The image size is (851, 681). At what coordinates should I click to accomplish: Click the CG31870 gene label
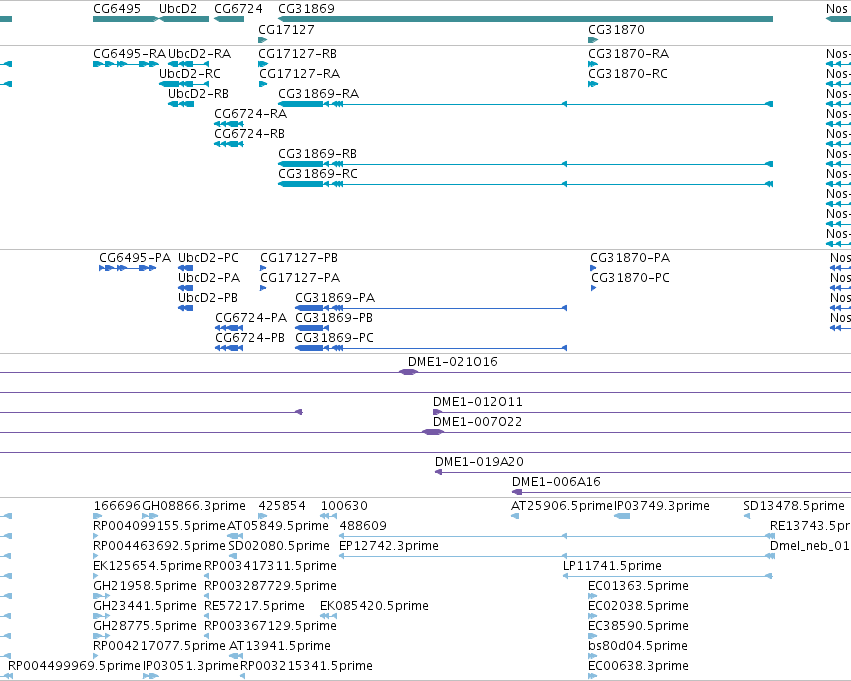click(x=616, y=30)
